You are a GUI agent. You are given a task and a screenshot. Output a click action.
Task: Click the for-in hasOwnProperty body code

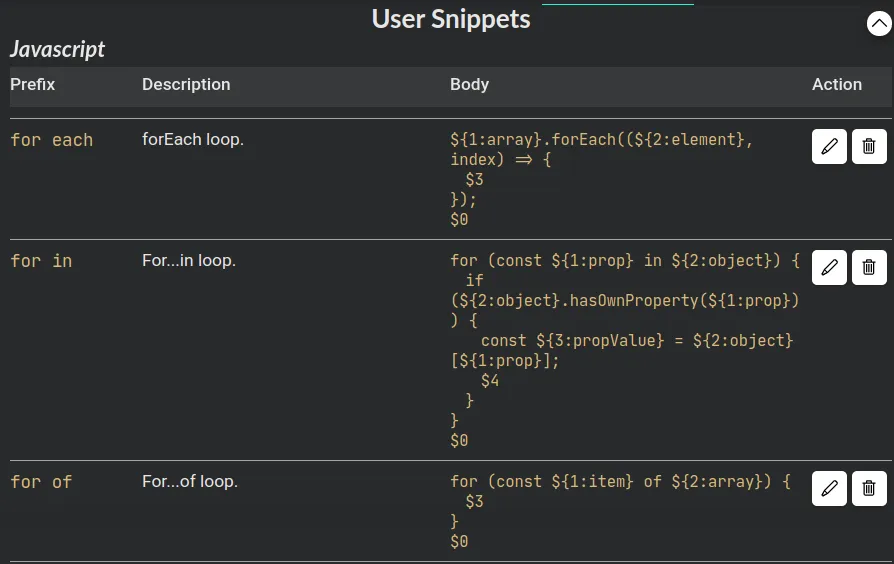coord(625,350)
